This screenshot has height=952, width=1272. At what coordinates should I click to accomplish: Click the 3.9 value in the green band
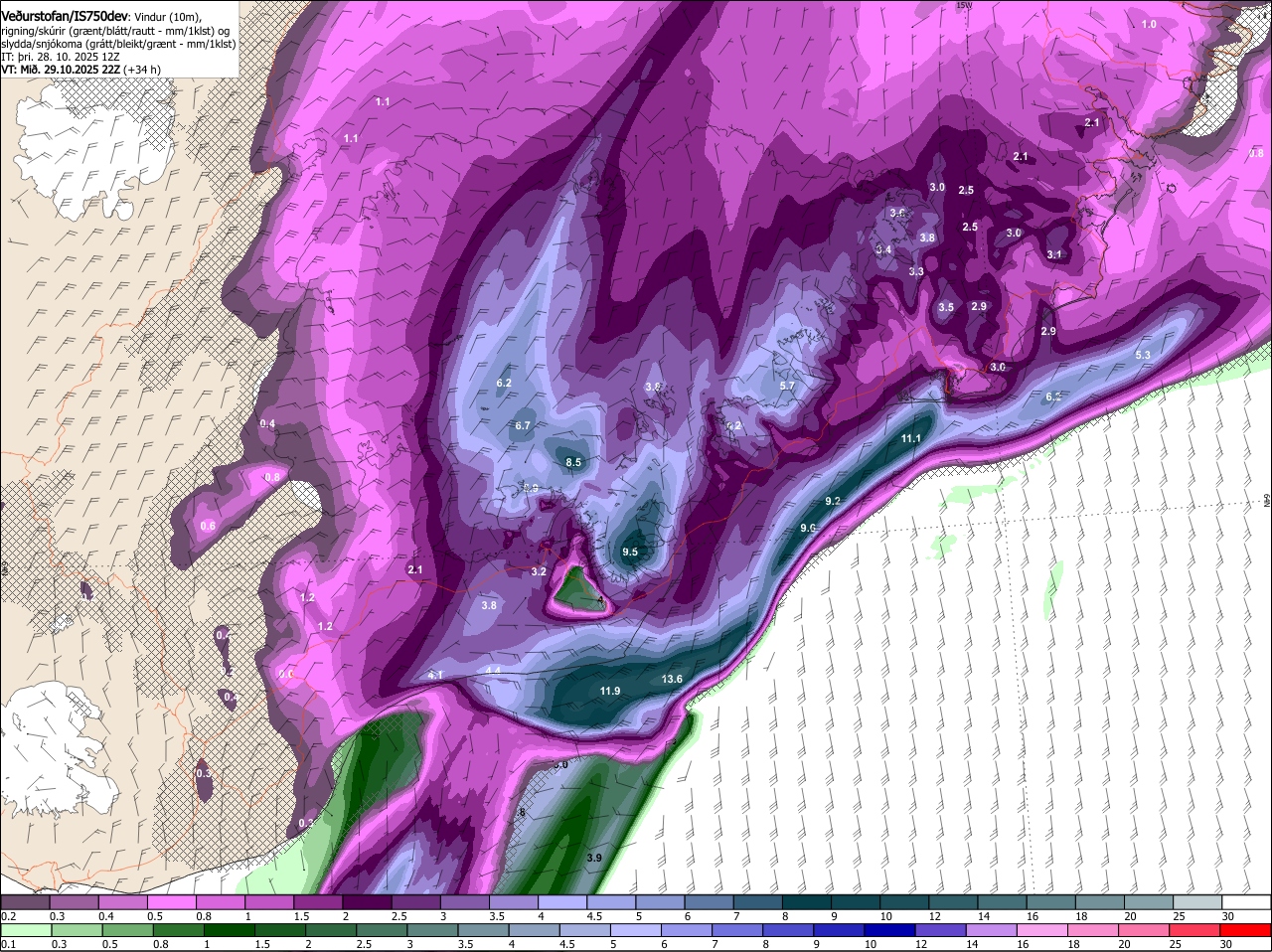point(594,858)
